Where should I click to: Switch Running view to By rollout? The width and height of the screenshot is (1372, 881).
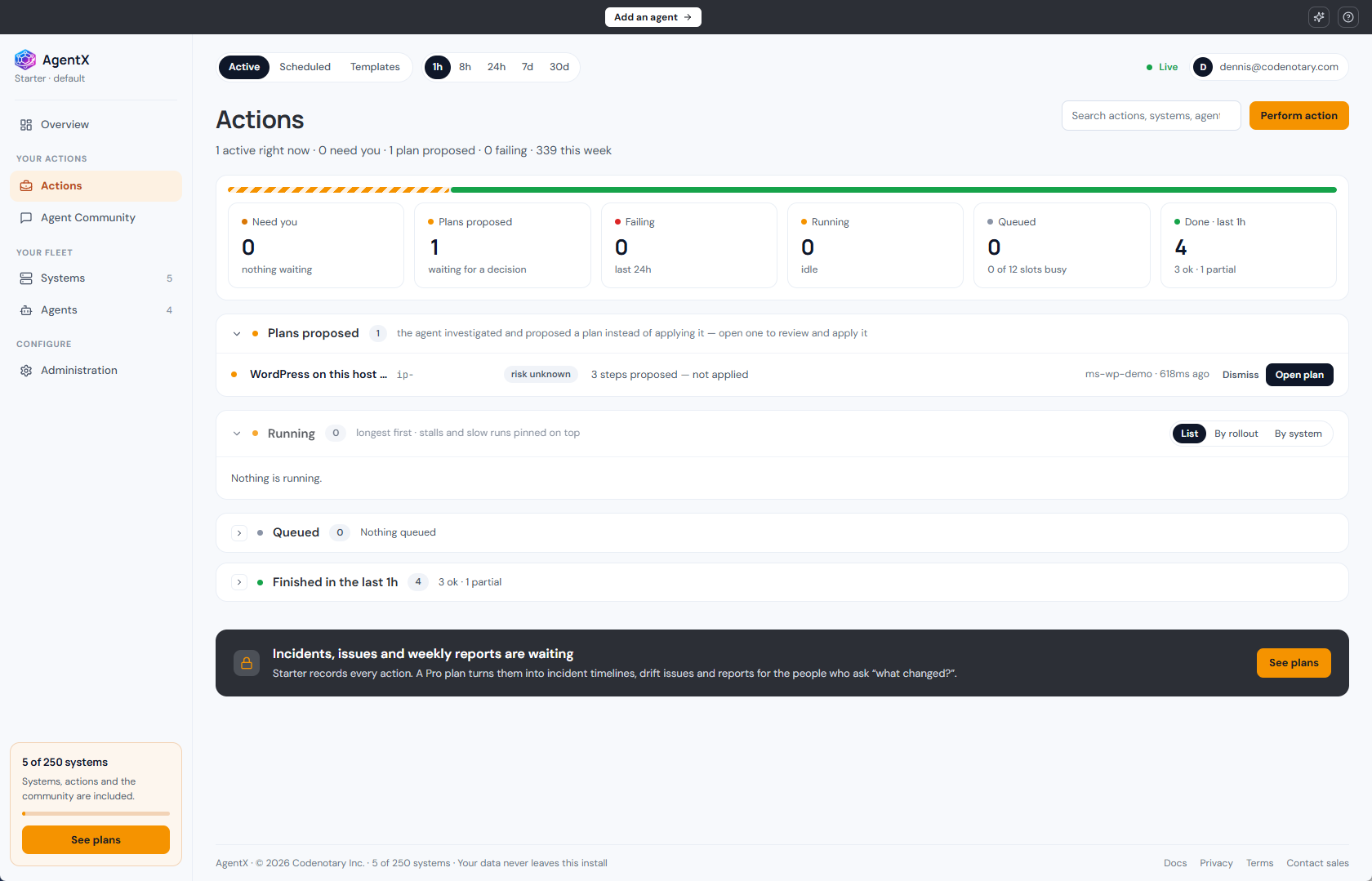pos(1236,434)
